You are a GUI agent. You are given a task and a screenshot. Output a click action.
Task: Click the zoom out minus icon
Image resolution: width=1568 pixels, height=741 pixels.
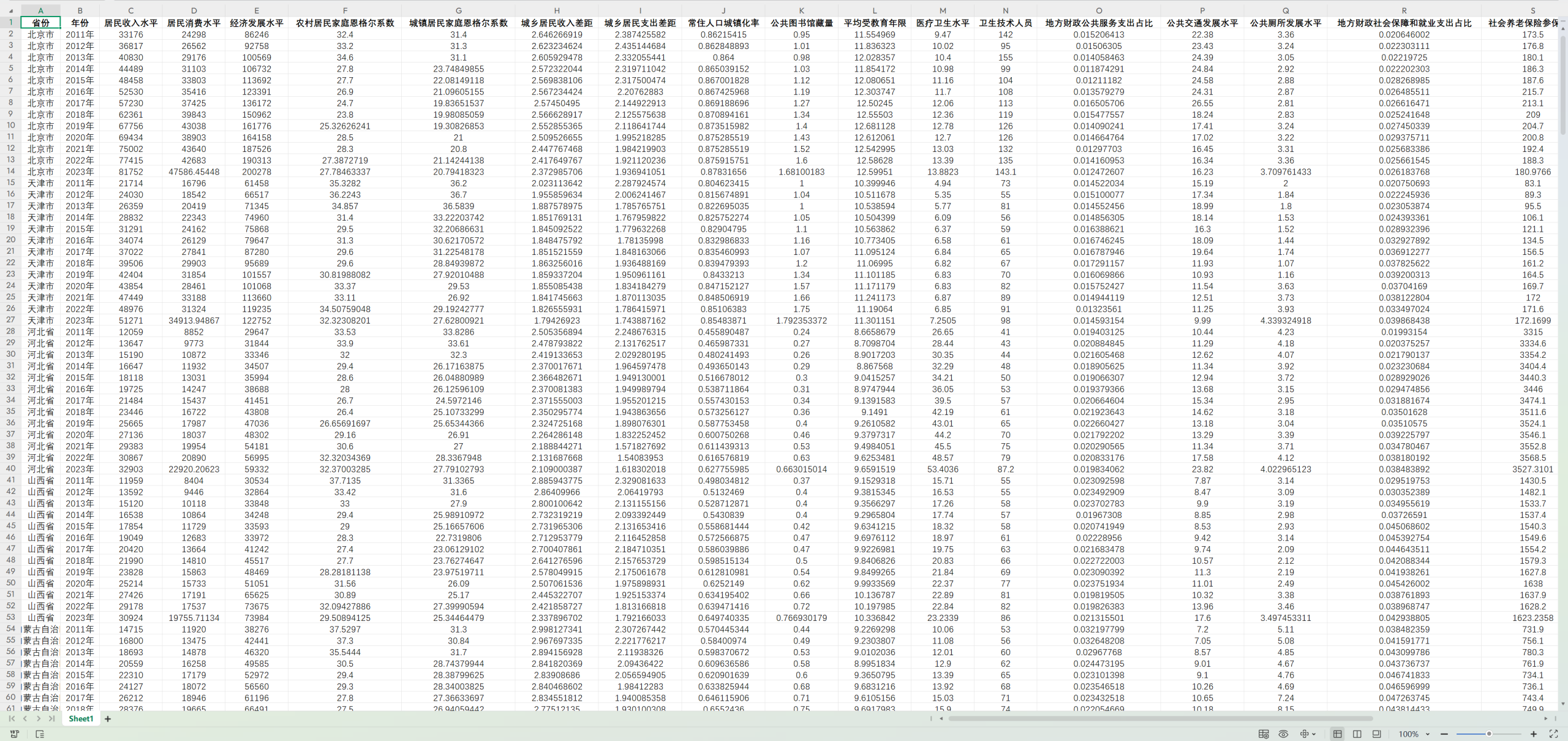(x=1444, y=734)
